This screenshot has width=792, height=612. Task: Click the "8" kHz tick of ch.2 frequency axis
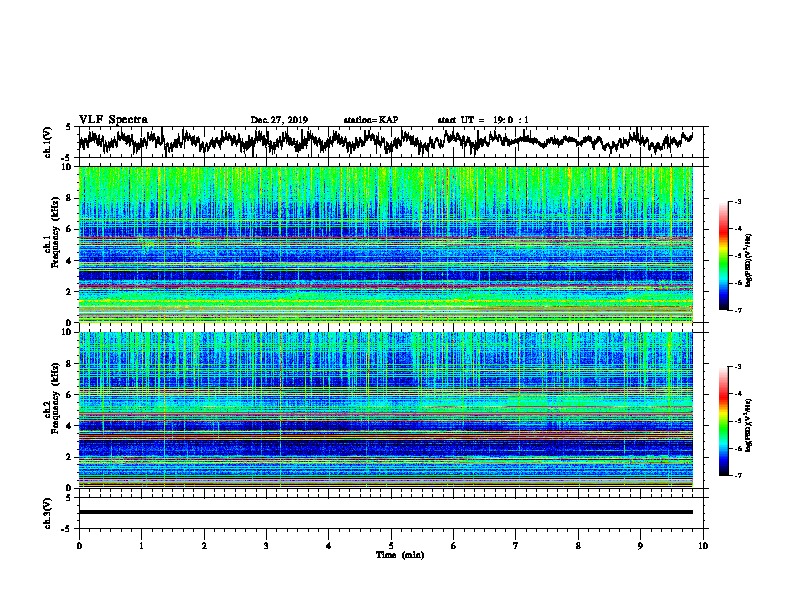coord(69,364)
